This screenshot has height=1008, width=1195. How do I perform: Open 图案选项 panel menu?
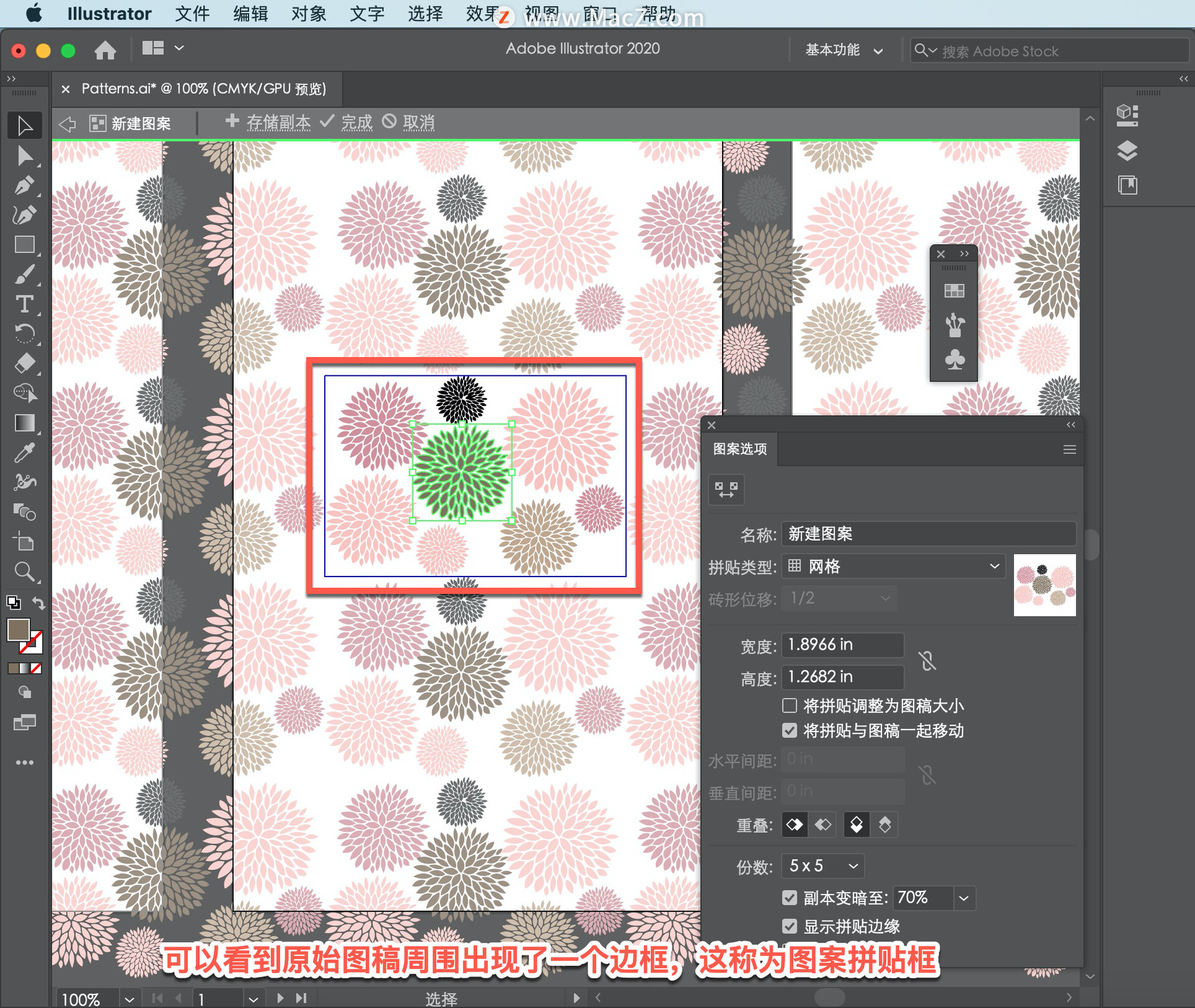tap(1069, 450)
